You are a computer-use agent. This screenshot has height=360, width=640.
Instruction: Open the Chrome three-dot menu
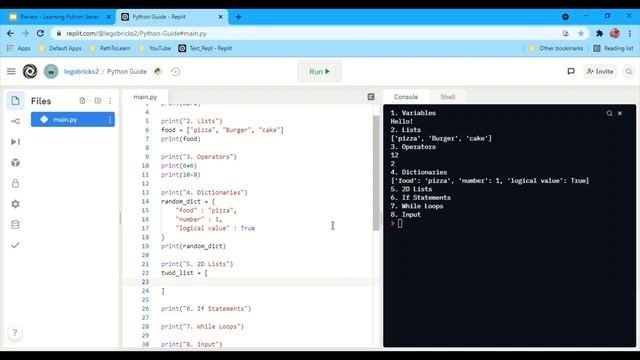pos(630,33)
